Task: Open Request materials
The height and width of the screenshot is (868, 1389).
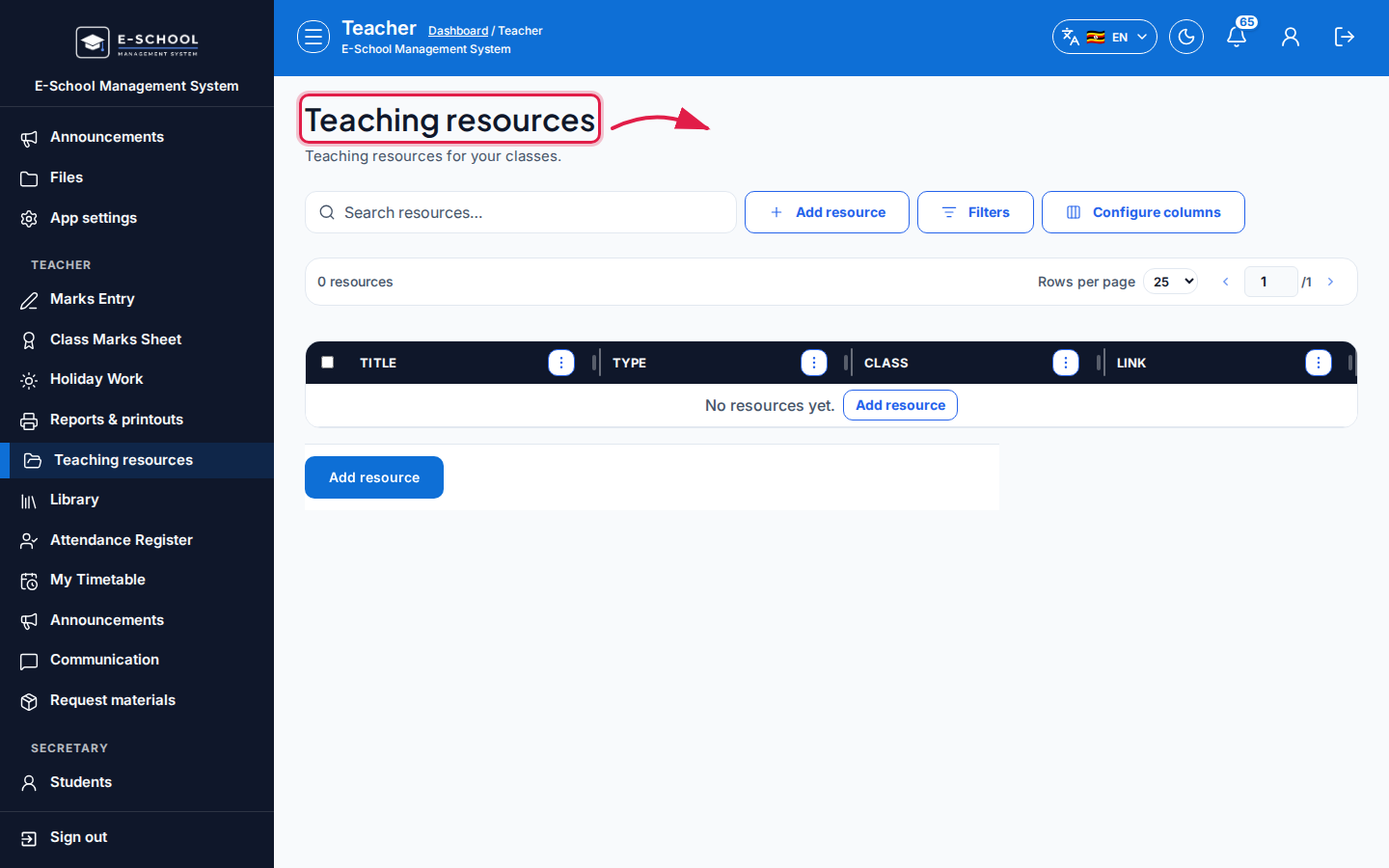Action: (137, 700)
